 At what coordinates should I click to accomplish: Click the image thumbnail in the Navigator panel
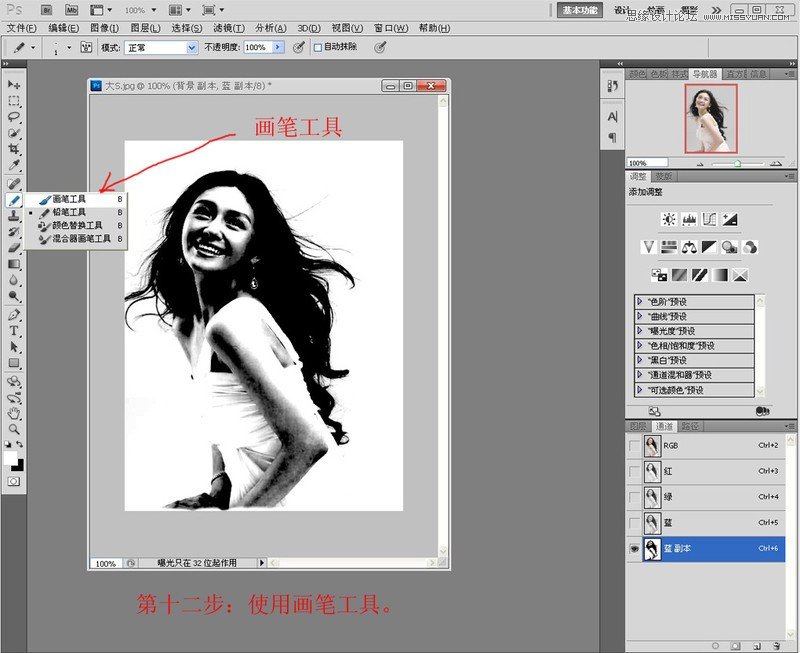(x=713, y=118)
